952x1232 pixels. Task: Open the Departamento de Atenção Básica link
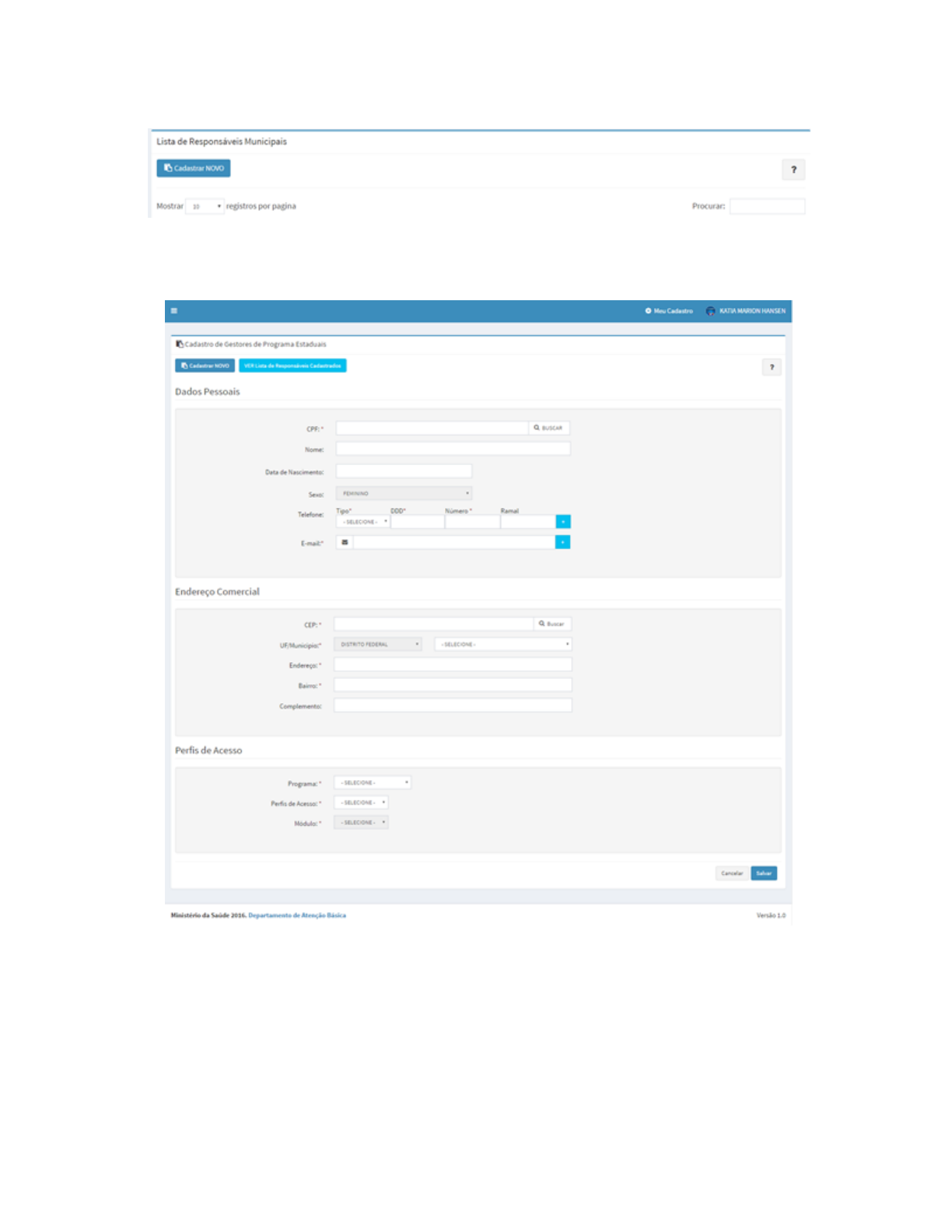pyautogui.click(x=297, y=915)
